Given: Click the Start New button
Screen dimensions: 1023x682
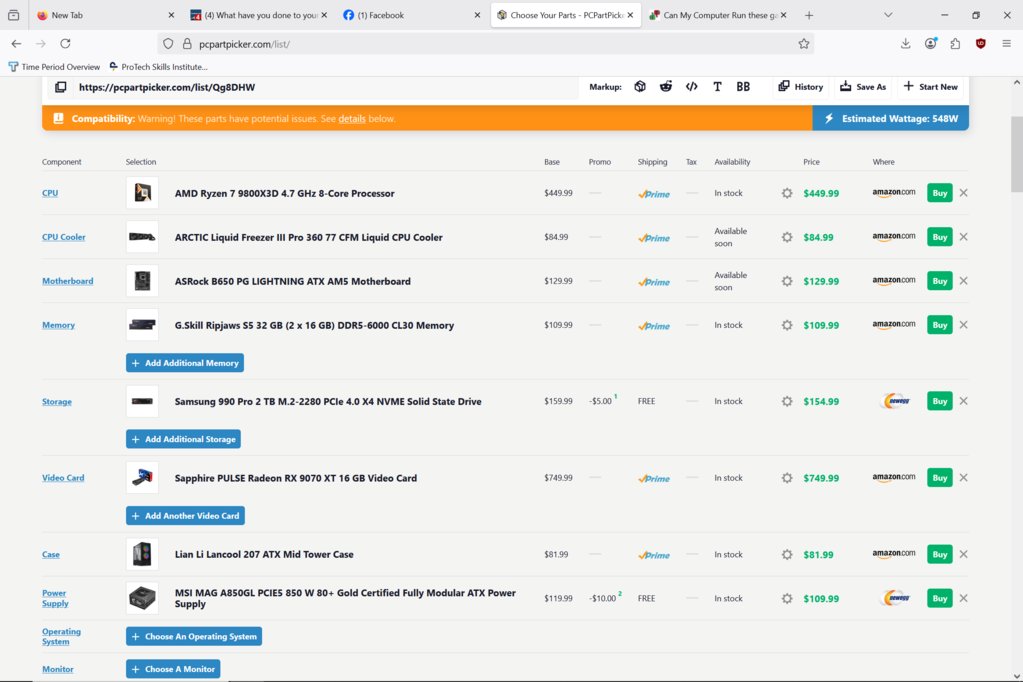Looking at the screenshot, I should [x=930, y=87].
